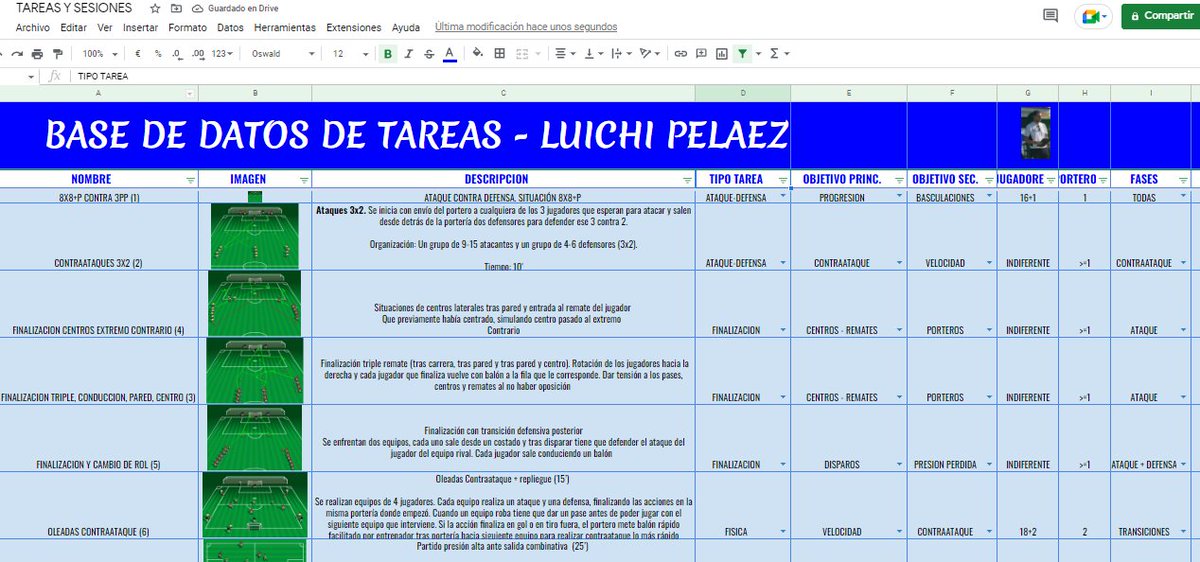
Task: Open the number format 123 dropdown
Action: 223,53
